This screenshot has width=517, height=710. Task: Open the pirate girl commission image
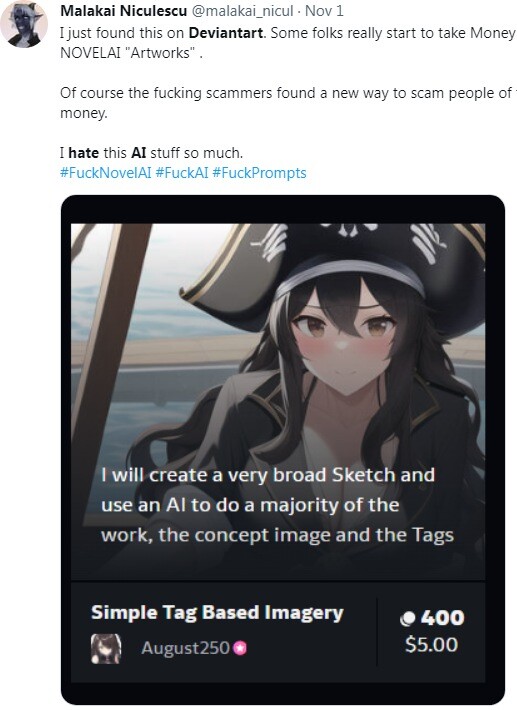pos(278,401)
